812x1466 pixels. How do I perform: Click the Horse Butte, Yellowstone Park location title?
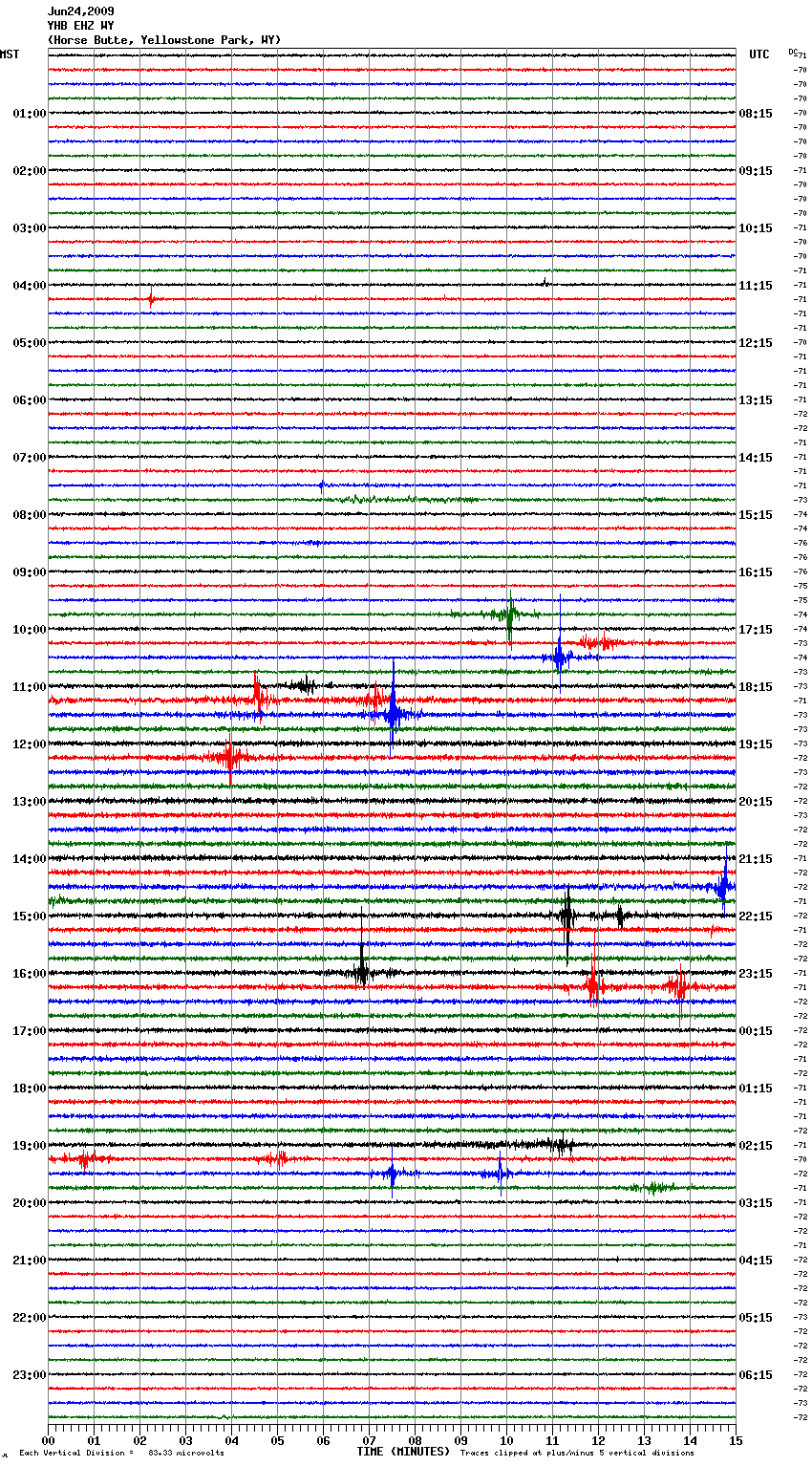164,40
